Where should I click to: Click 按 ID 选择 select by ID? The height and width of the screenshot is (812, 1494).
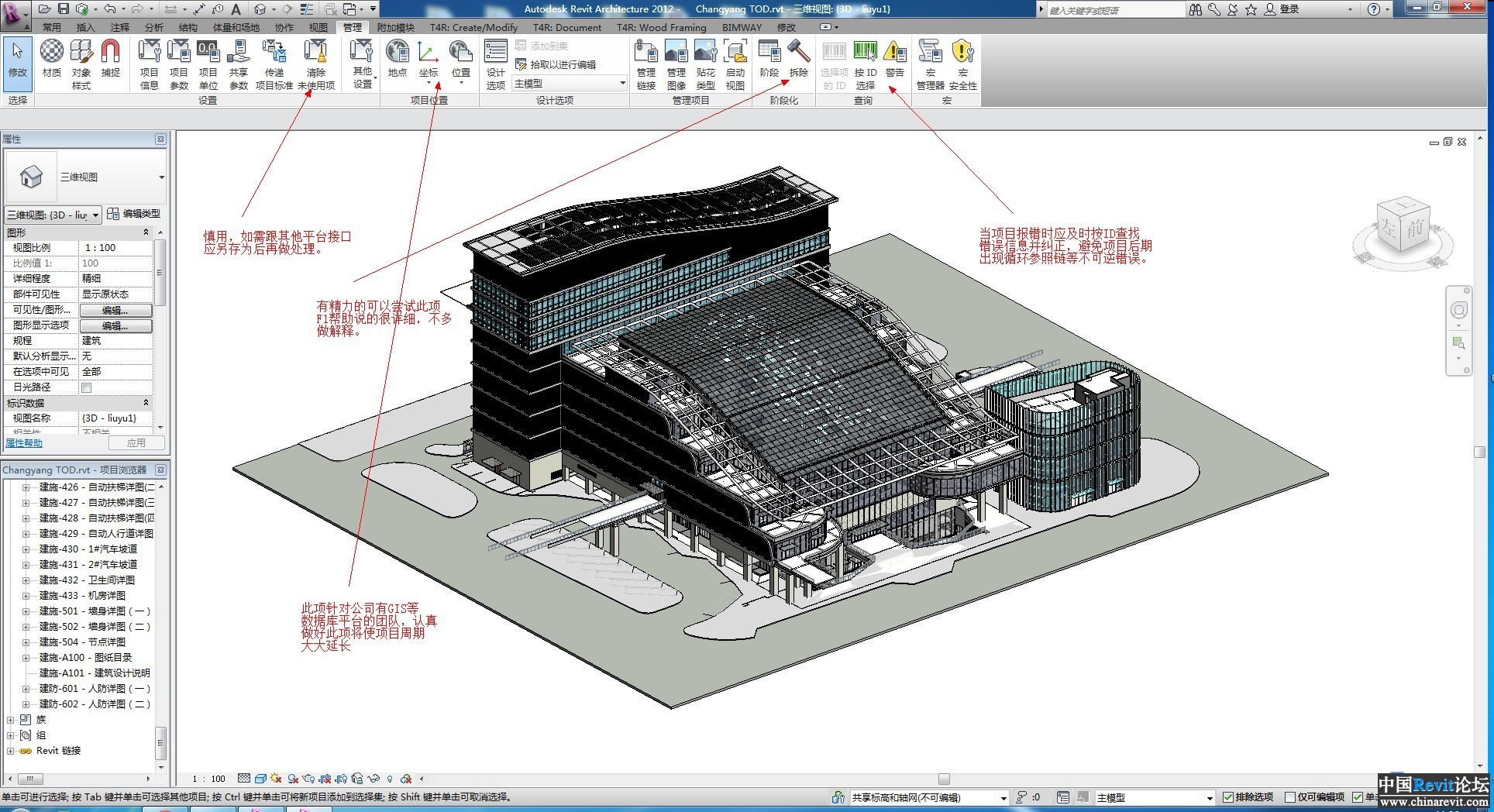866,64
